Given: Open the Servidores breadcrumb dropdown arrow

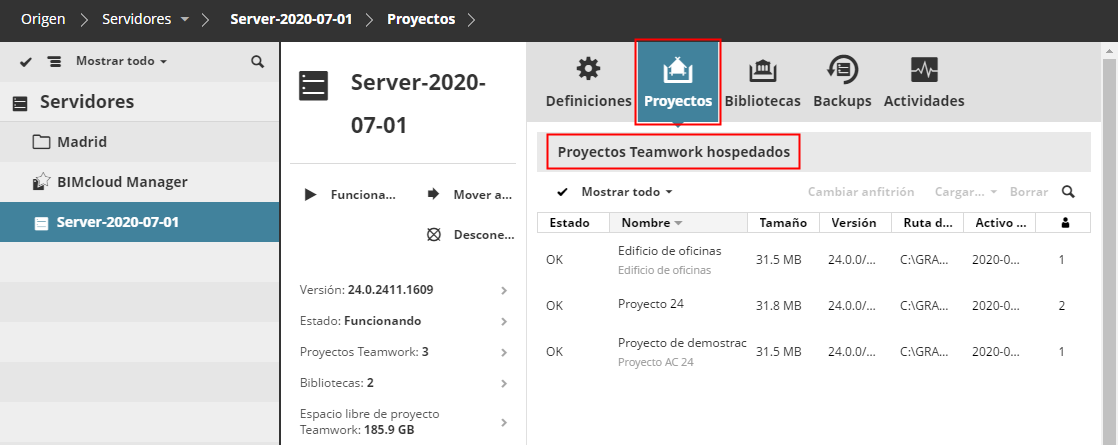Looking at the screenshot, I should coord(185,20).
